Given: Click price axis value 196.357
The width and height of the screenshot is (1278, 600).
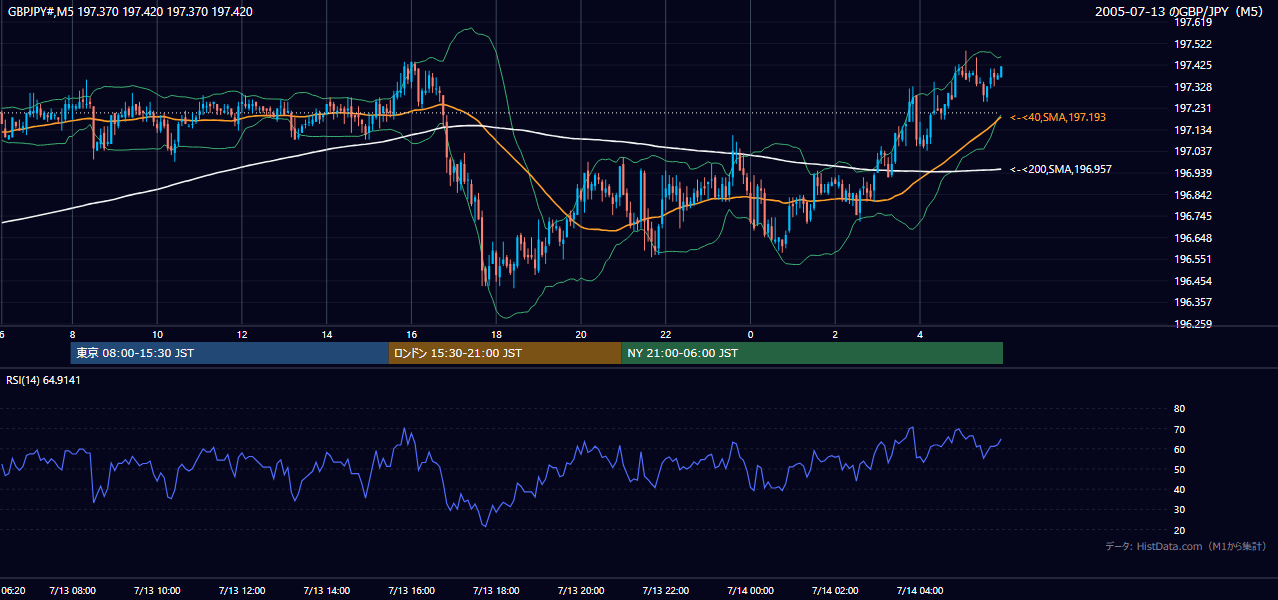Looking at the screenshot, I should 1192,302.
